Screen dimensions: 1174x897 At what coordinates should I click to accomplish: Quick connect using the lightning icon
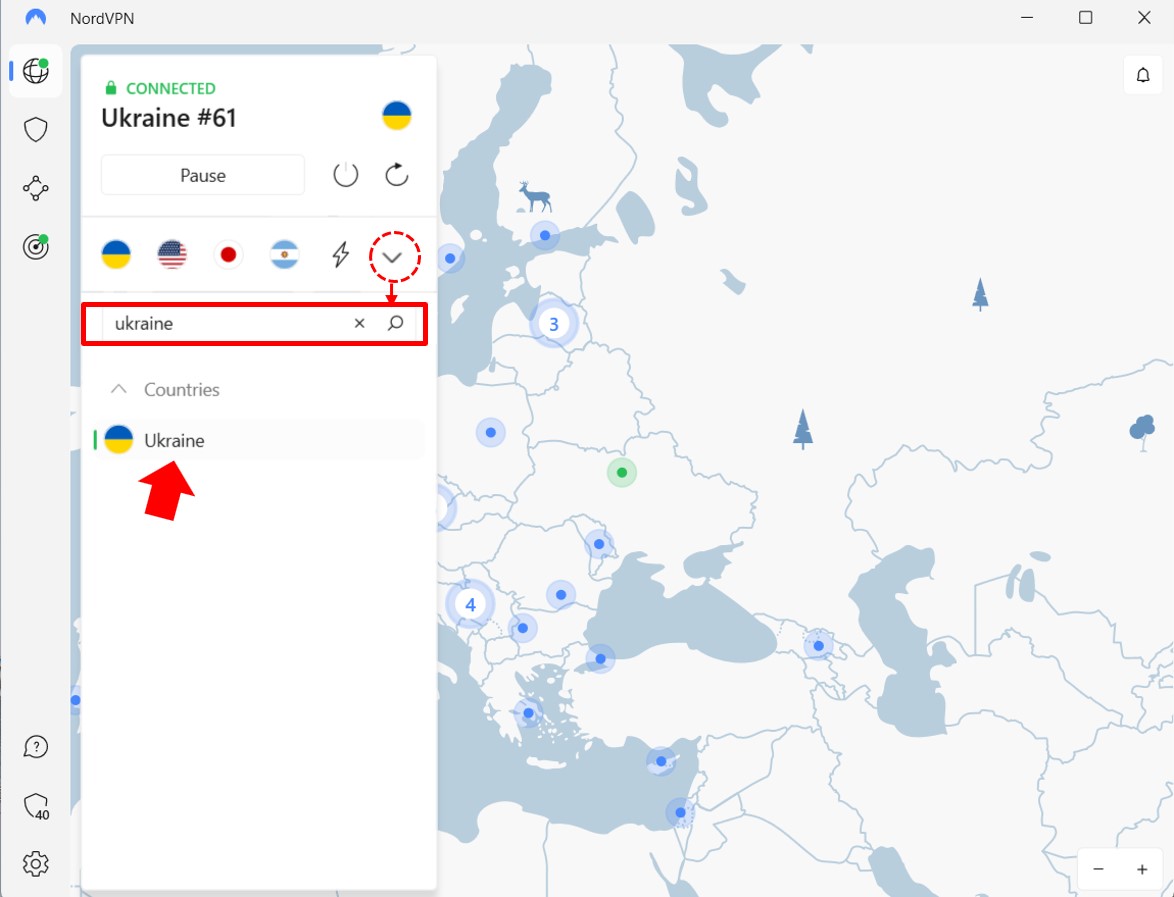[x=340, y=255]
